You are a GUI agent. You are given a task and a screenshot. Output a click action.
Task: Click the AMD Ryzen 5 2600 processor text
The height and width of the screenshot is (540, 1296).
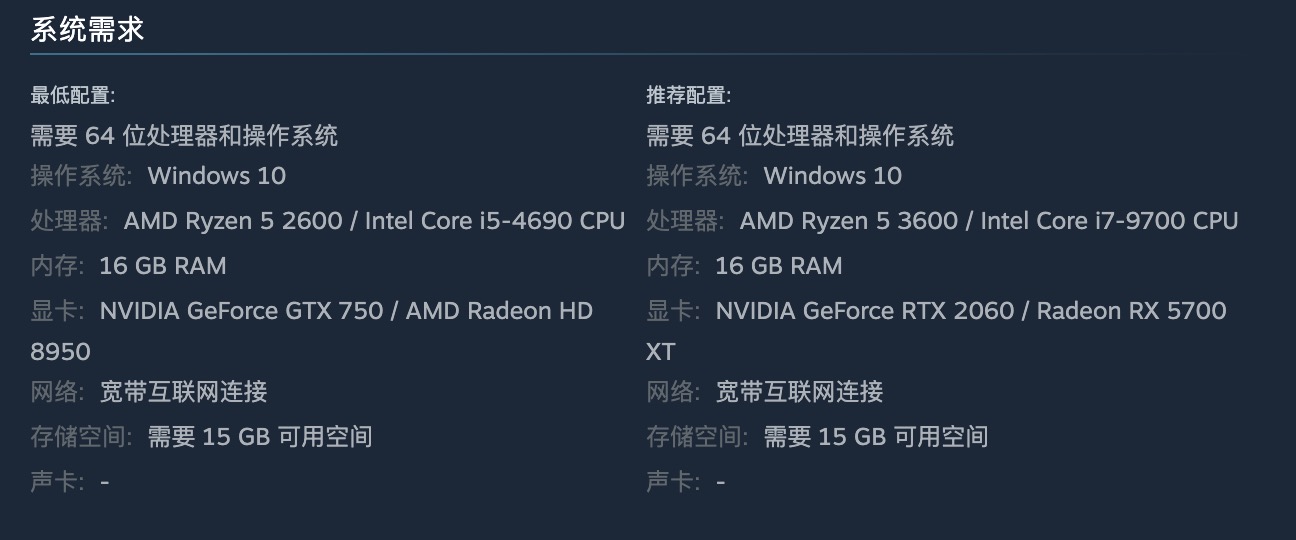[x=233, y=221]
